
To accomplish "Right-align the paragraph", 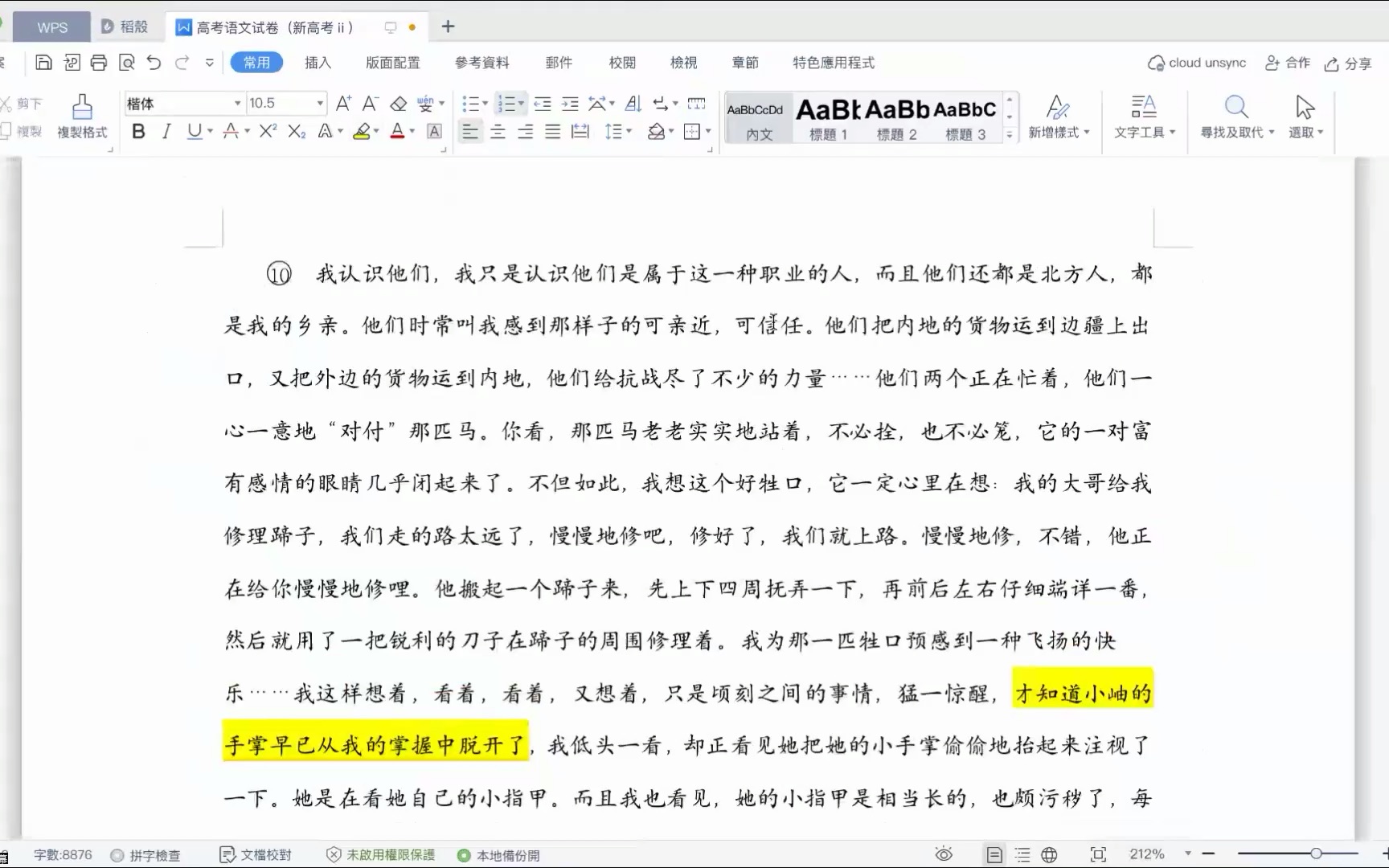I will [x=525, y=131].
